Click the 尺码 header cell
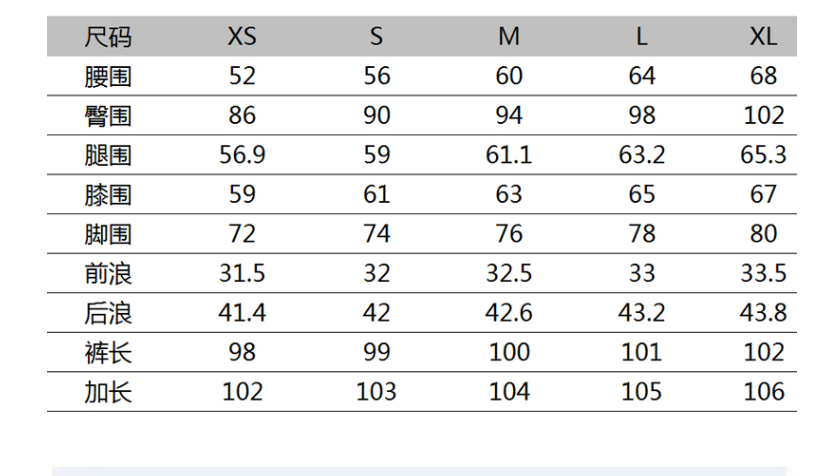 (x=108, y=37)
